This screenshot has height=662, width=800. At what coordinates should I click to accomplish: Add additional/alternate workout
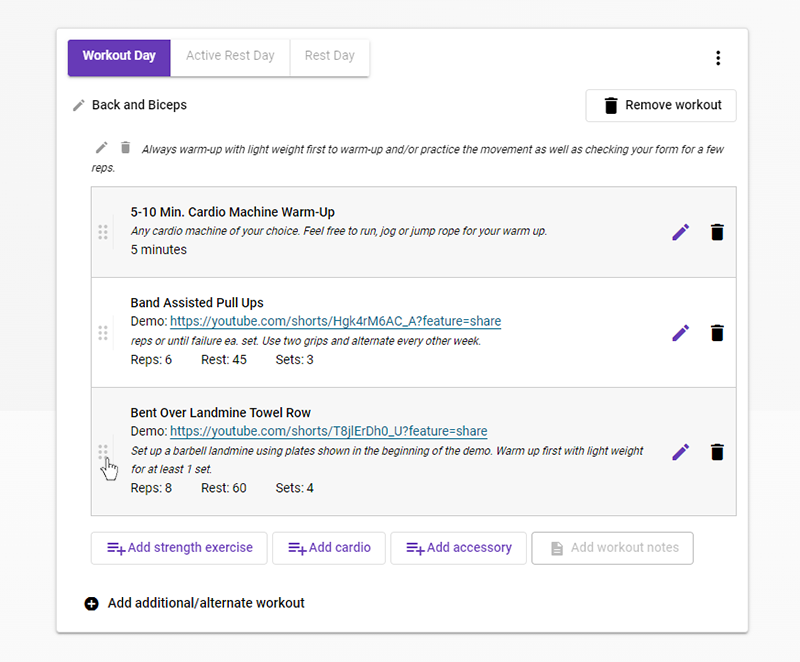point(195,604)
